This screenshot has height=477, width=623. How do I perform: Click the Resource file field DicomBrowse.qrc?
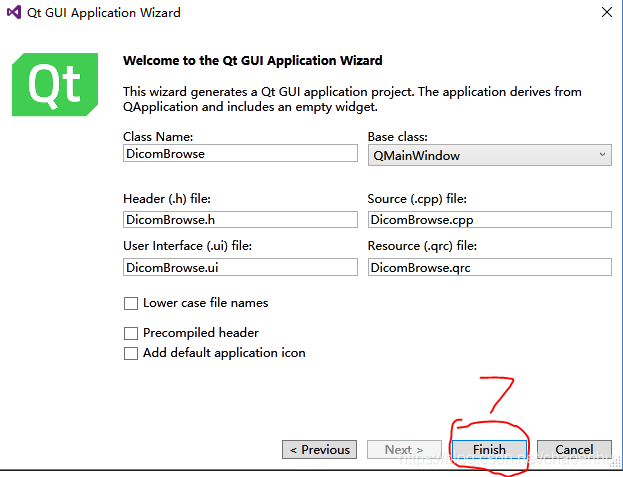coord(490,267)
